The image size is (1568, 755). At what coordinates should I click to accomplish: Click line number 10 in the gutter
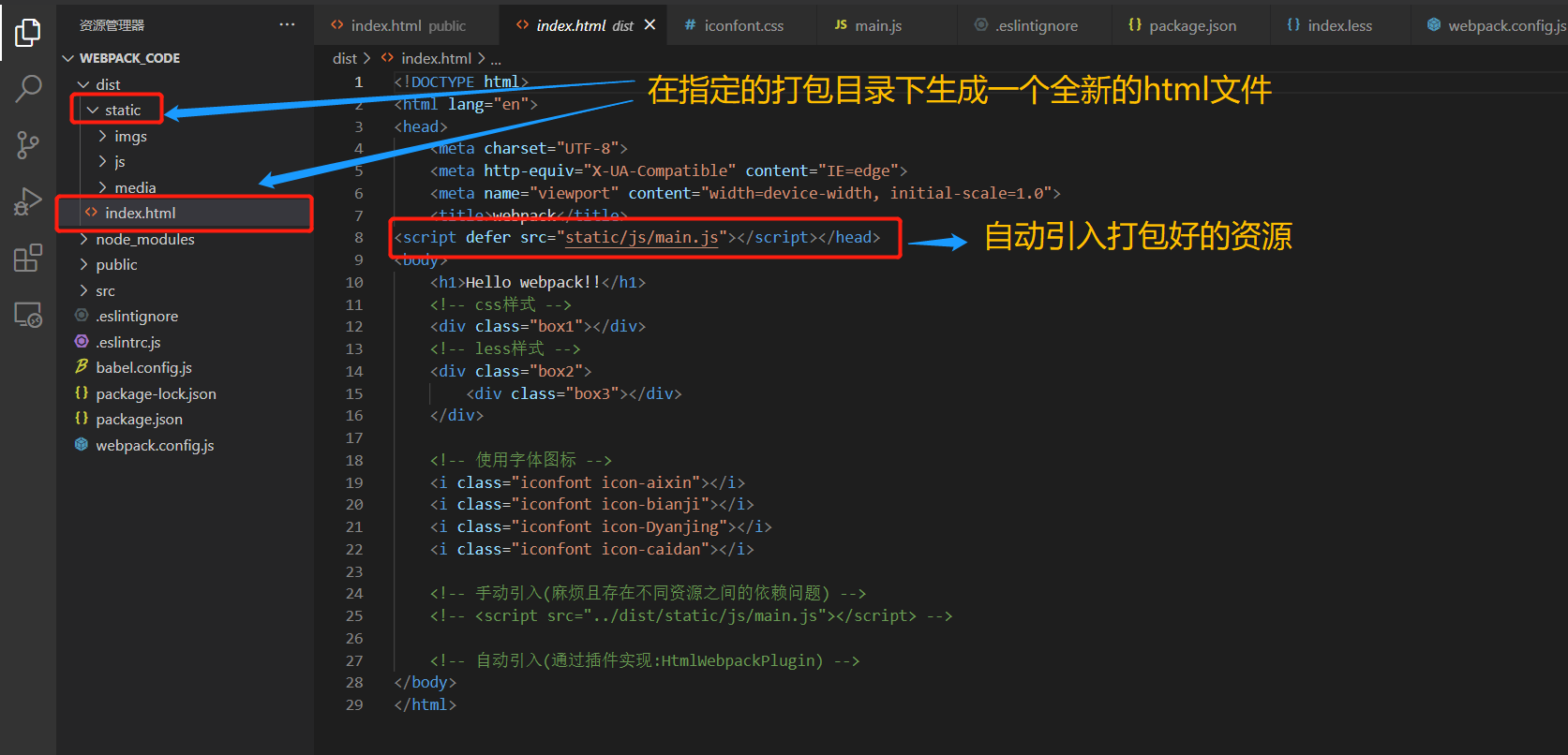354,282
